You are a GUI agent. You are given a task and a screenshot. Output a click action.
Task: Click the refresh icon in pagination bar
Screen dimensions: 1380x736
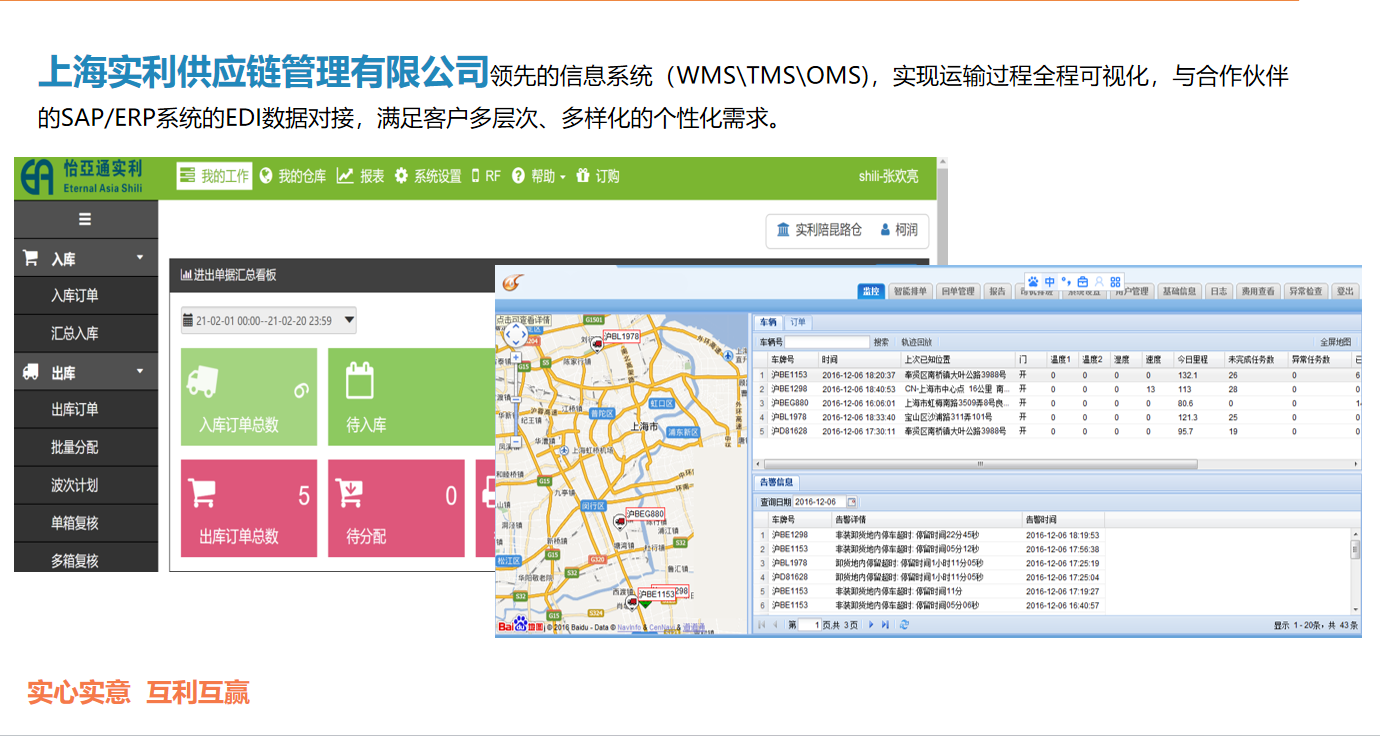pos(904,625)
